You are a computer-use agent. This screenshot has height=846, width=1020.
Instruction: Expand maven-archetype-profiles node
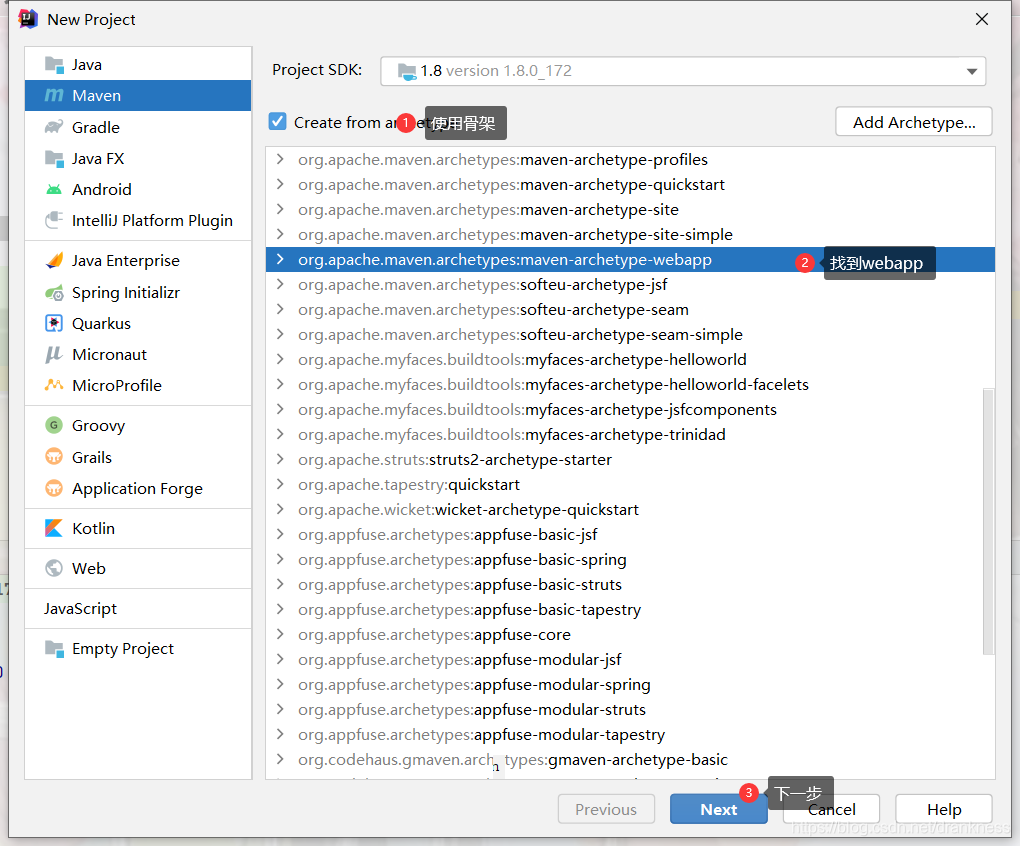[x=280, y=159]
